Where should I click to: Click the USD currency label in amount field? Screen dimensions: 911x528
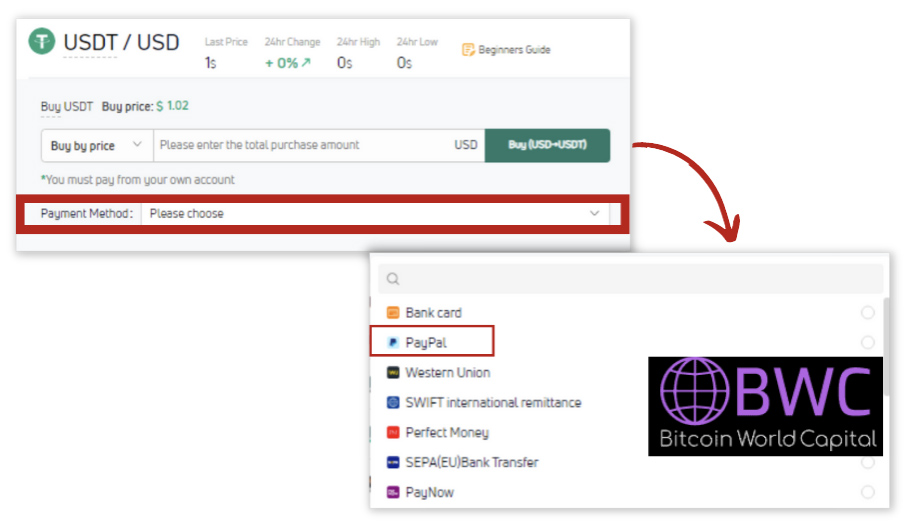tap(465, 145)
